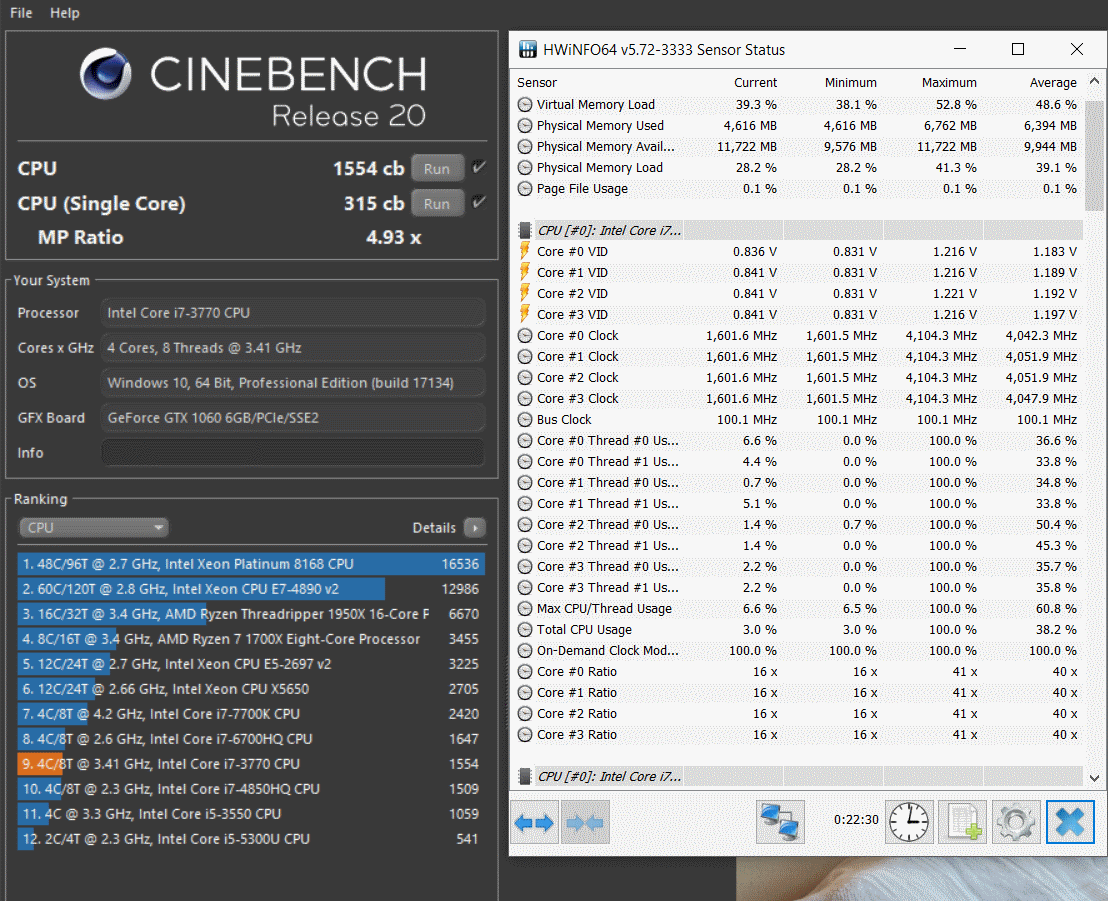
Task: Select Core i5-5300U ranking row
Action: 251,839
